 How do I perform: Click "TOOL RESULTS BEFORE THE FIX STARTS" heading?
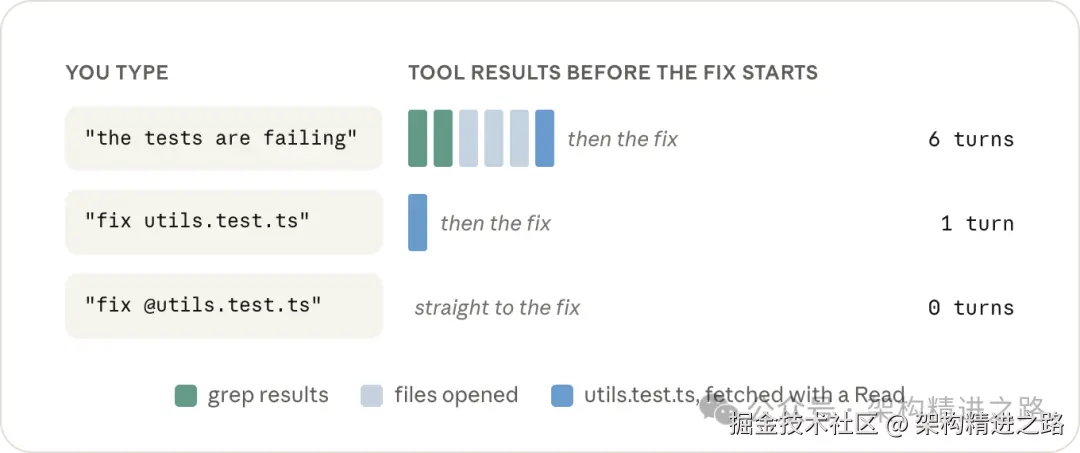(613, 72)
